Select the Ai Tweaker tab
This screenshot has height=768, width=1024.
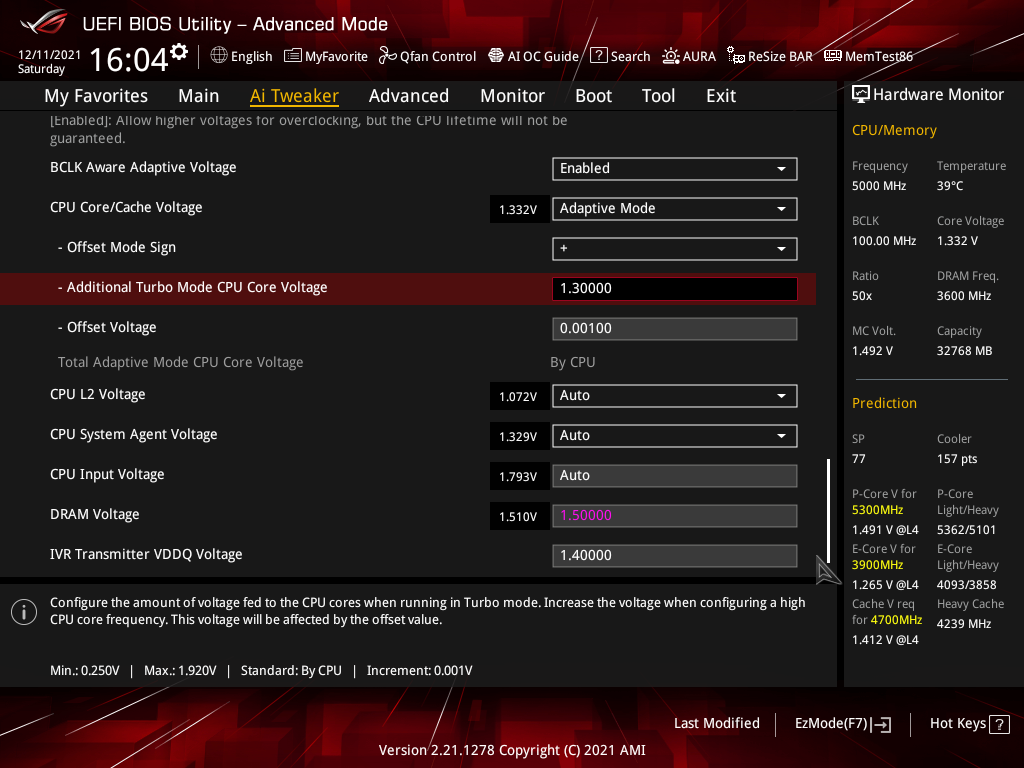click(294, 96)
